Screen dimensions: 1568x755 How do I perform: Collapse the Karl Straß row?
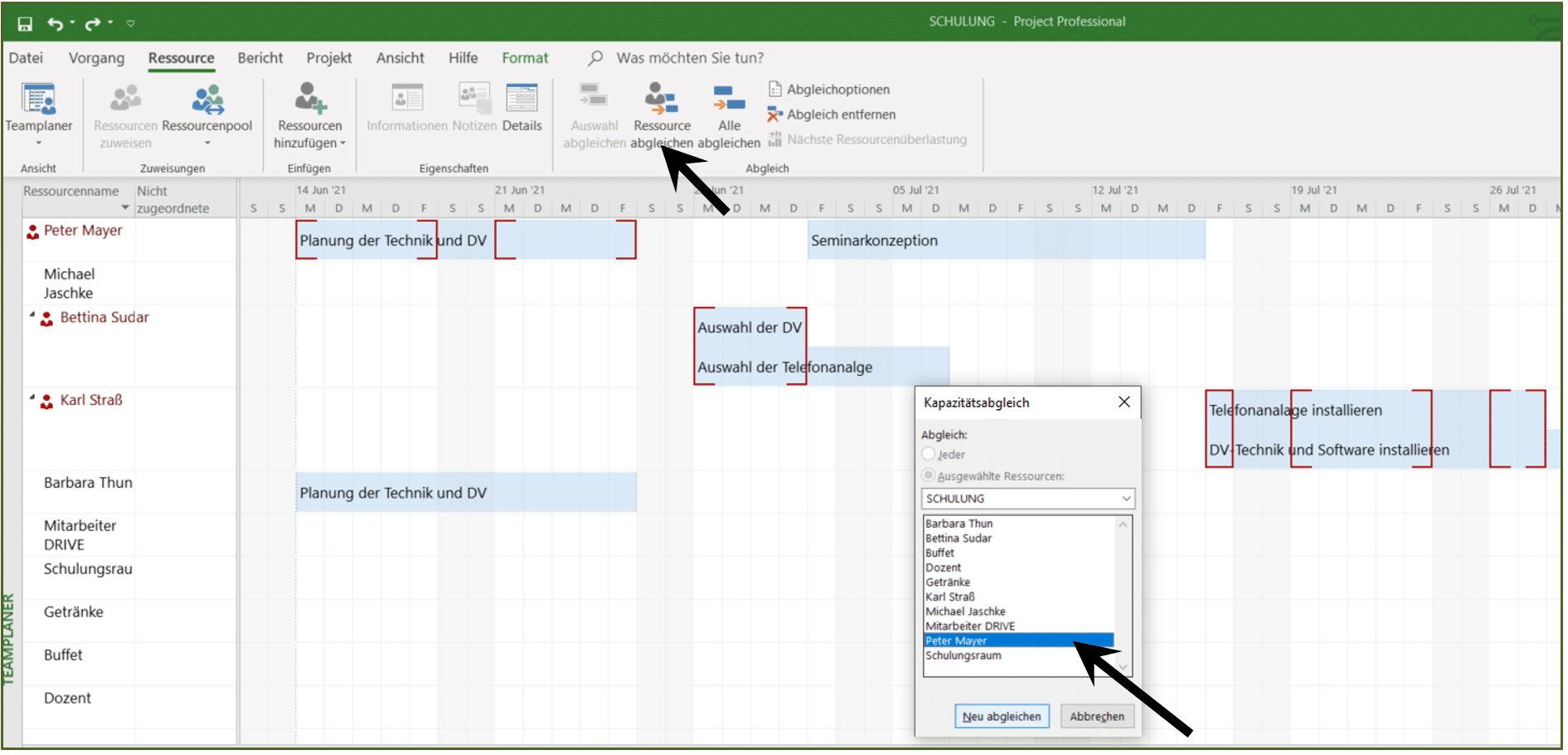coord(32,399)
